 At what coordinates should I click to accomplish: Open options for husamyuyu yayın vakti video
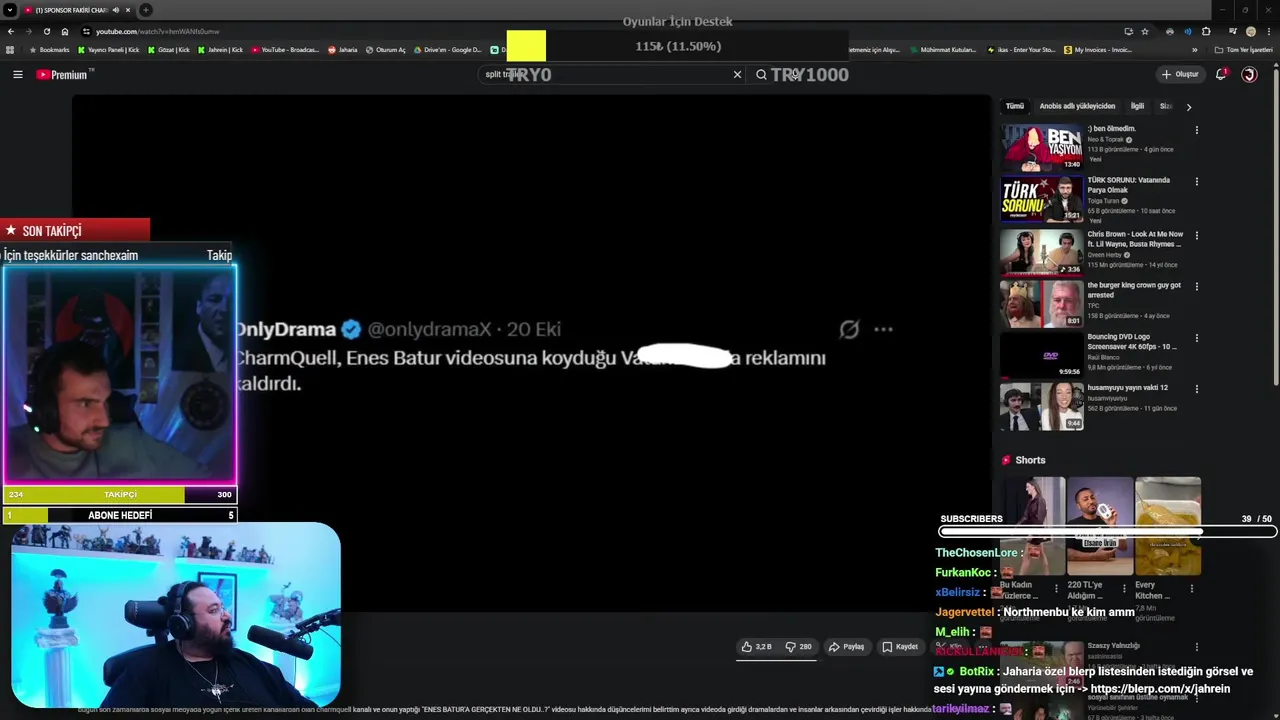pos(1196,389)
